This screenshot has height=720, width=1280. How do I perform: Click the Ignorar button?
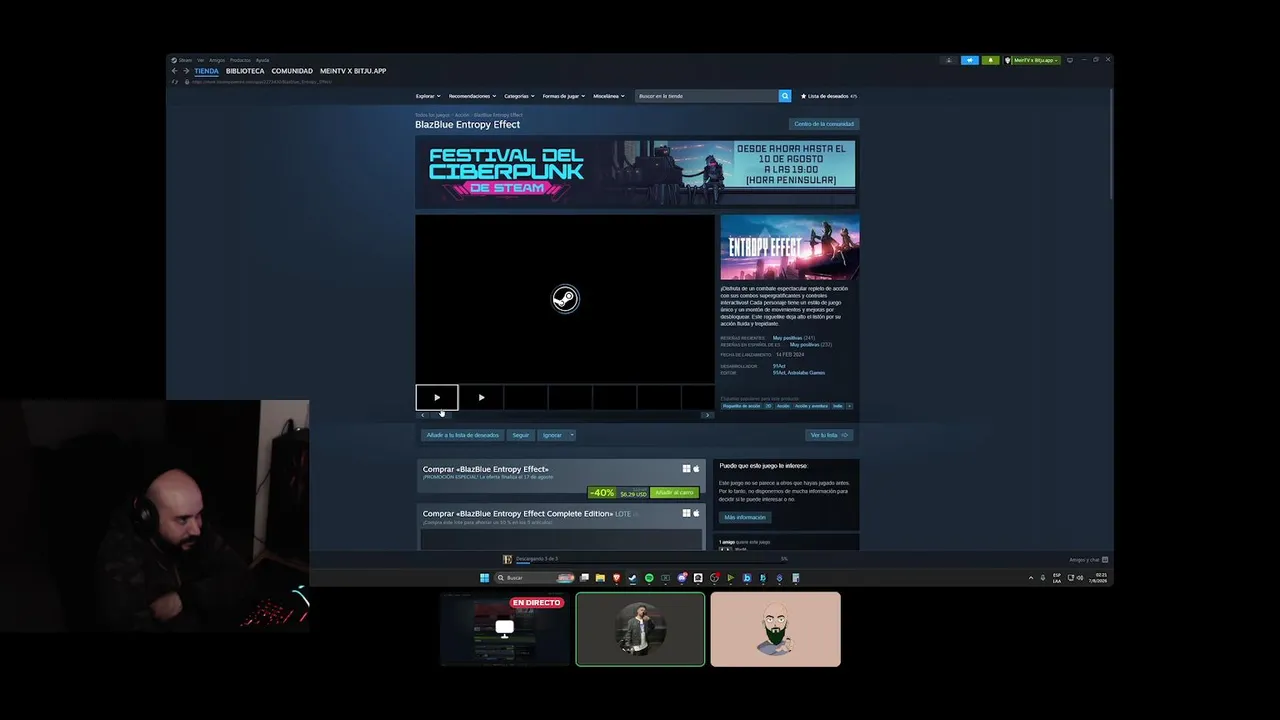[552, 435]
